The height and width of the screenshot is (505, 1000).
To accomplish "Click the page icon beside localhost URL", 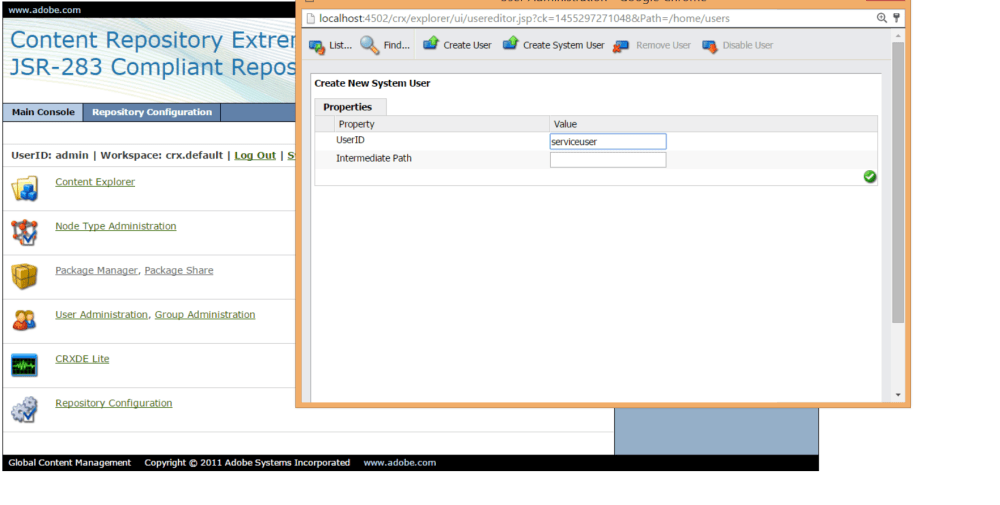I will 309,18.
